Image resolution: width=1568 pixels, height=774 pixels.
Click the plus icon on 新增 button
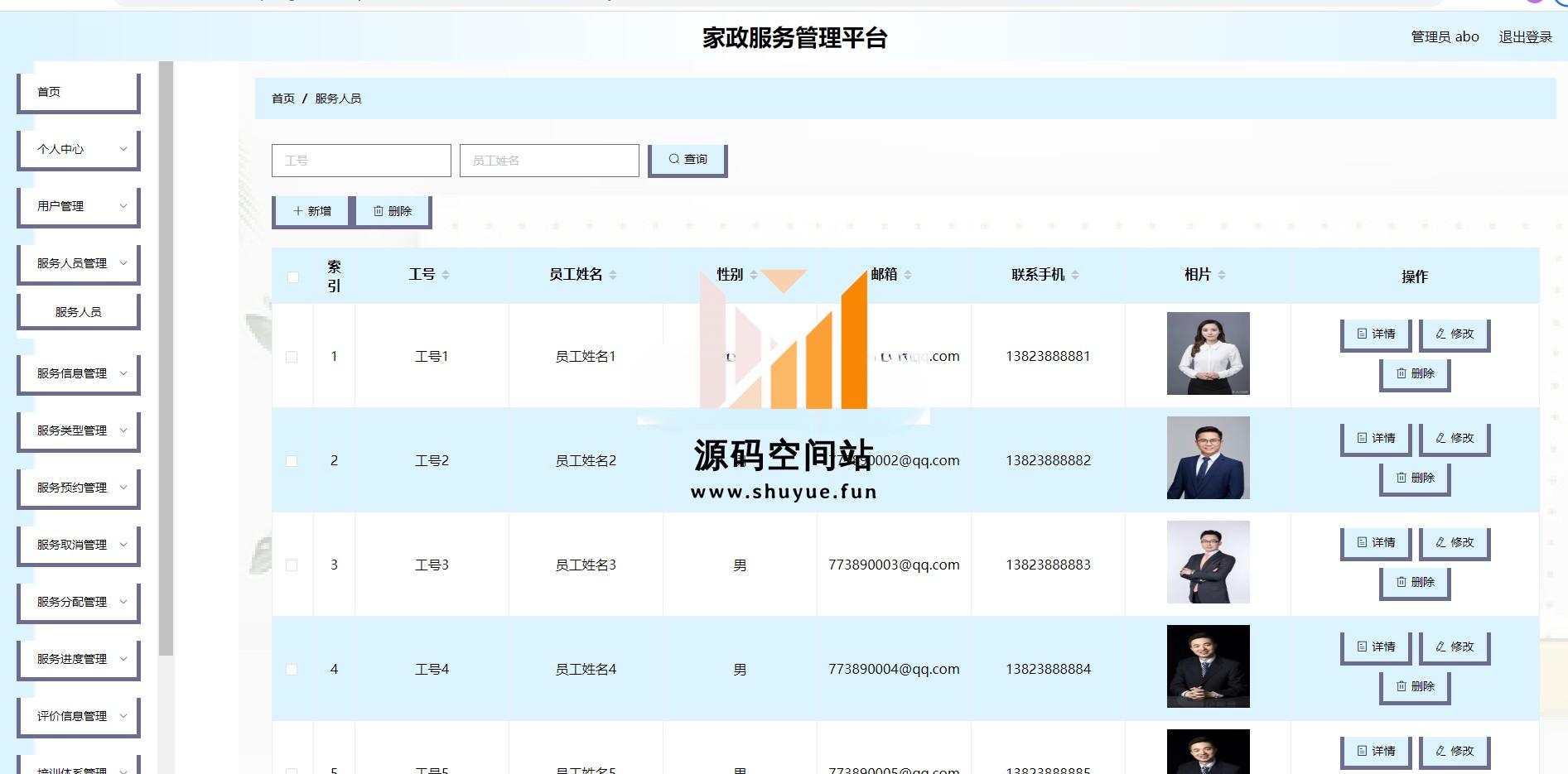(x=298, y=211)
